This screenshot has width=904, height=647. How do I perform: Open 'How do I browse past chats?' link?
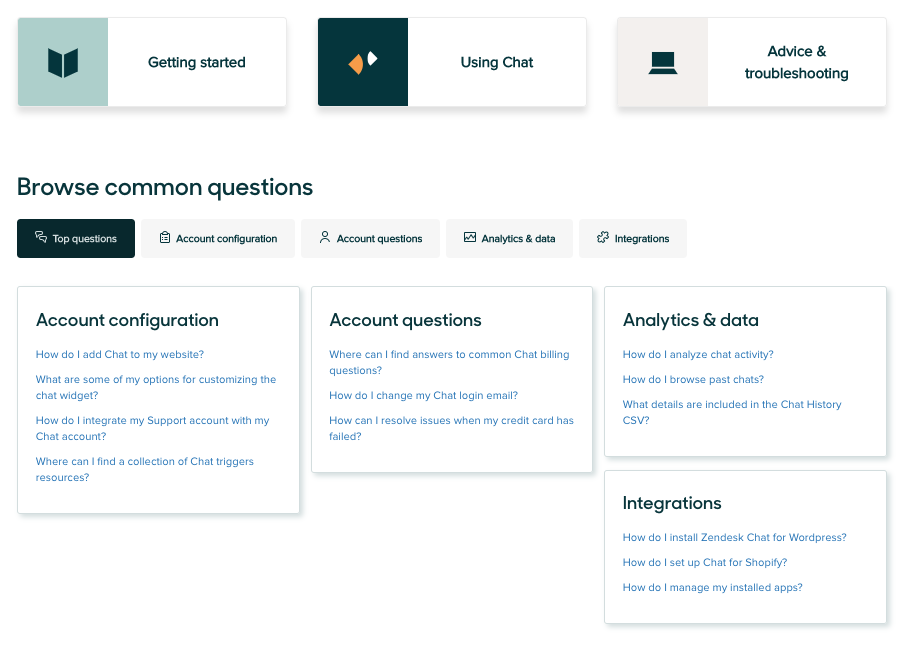693,379
